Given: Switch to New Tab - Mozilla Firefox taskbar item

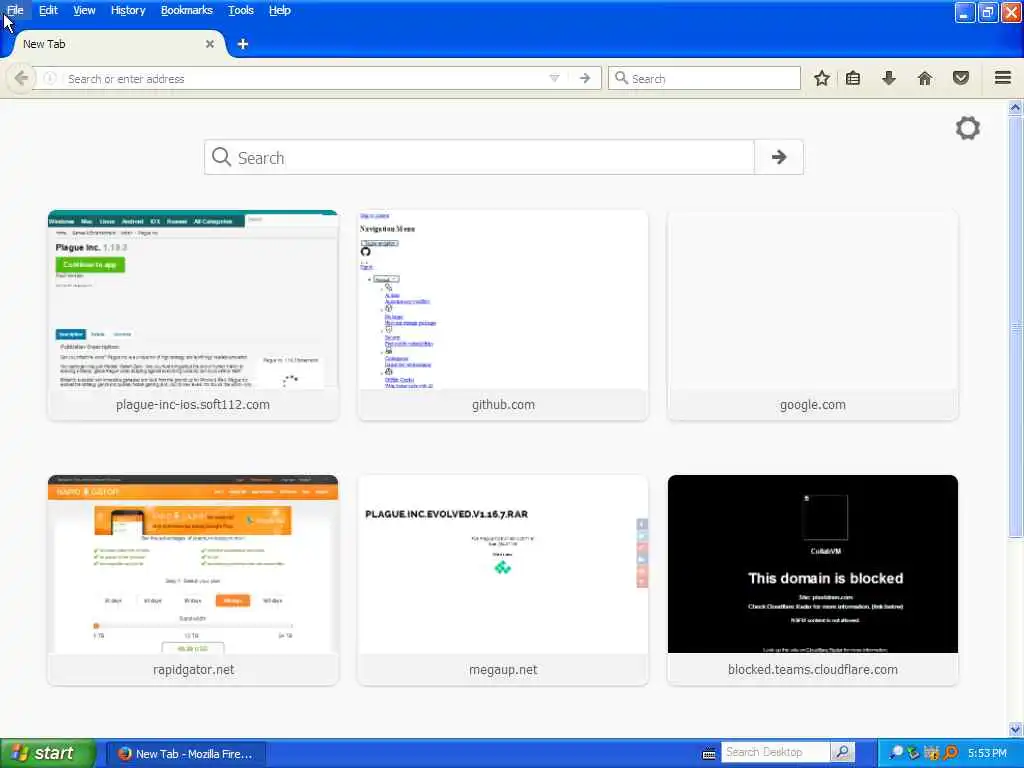Looking at the screenshot, I should [x=186, y=754].
